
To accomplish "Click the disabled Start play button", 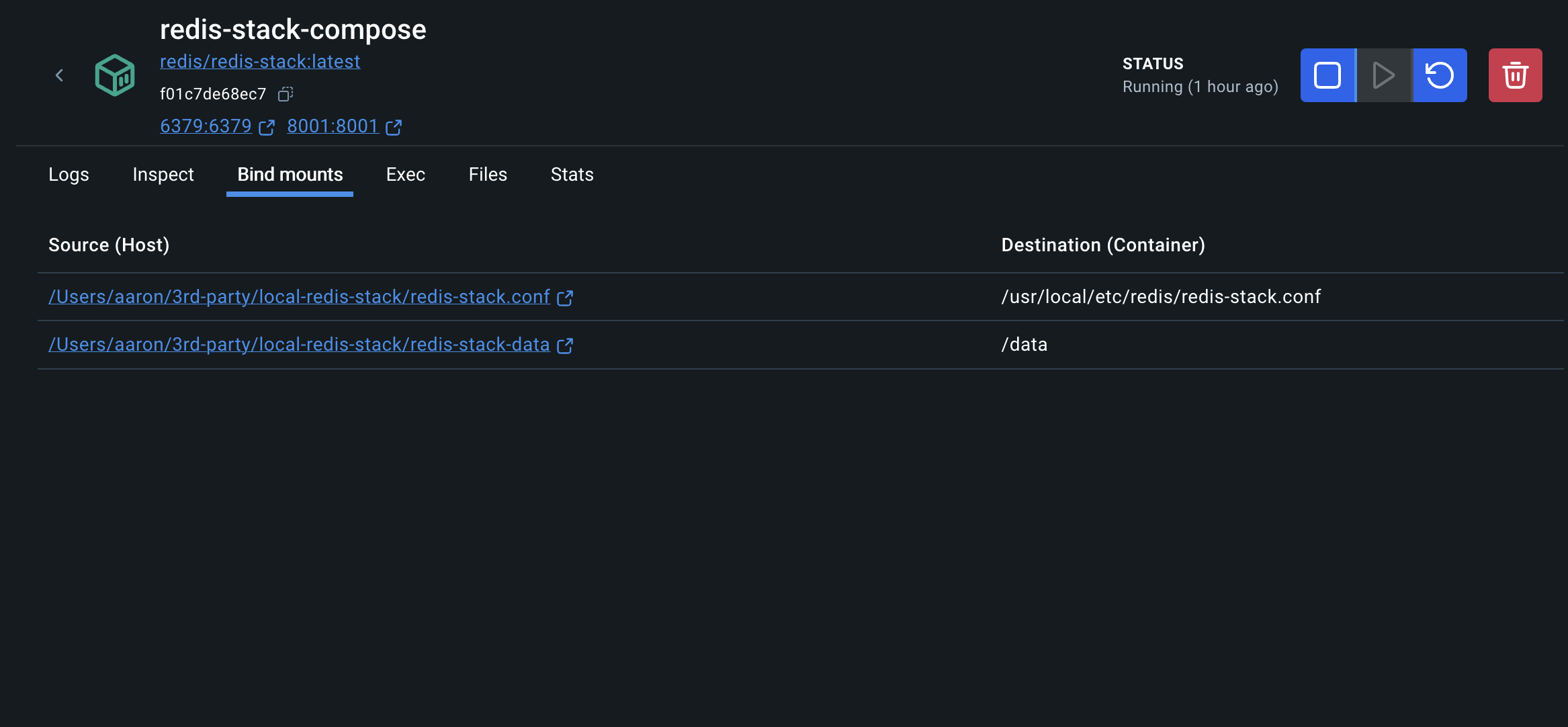I will [x=1383, y=75].
